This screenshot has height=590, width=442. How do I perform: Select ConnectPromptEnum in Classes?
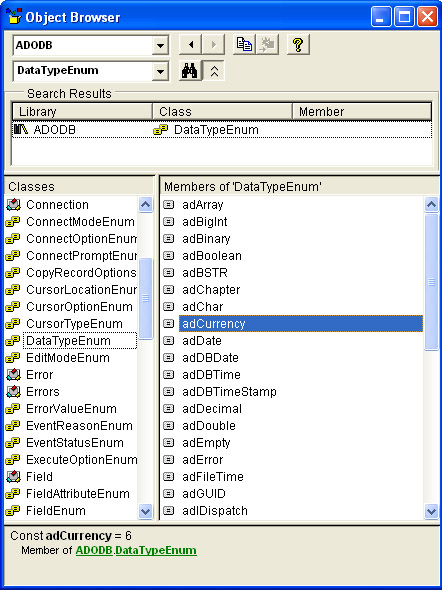(x=81, y=256)
